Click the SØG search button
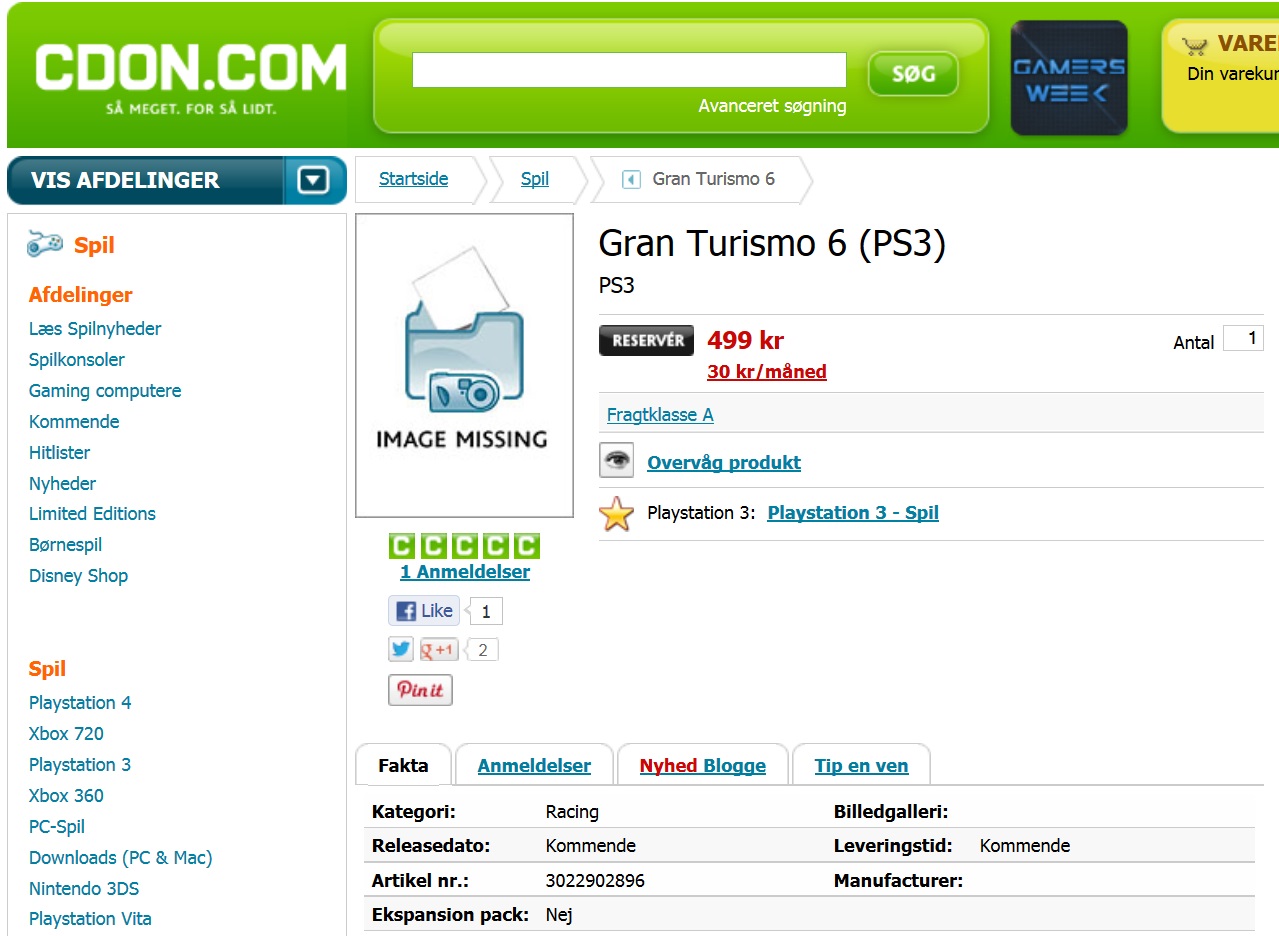 click(913, 74)
